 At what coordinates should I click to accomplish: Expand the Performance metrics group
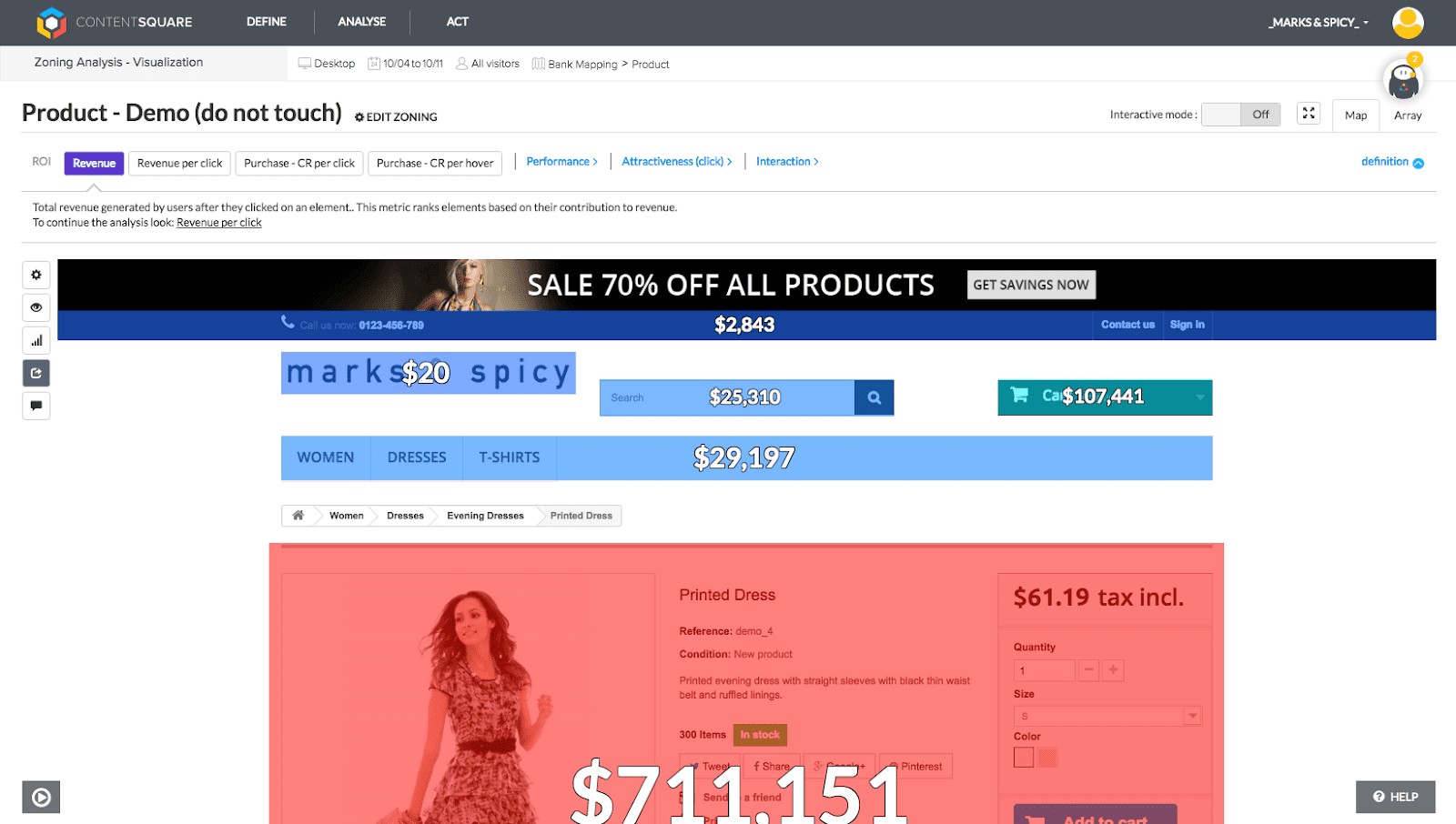click(x=561, y=162)
